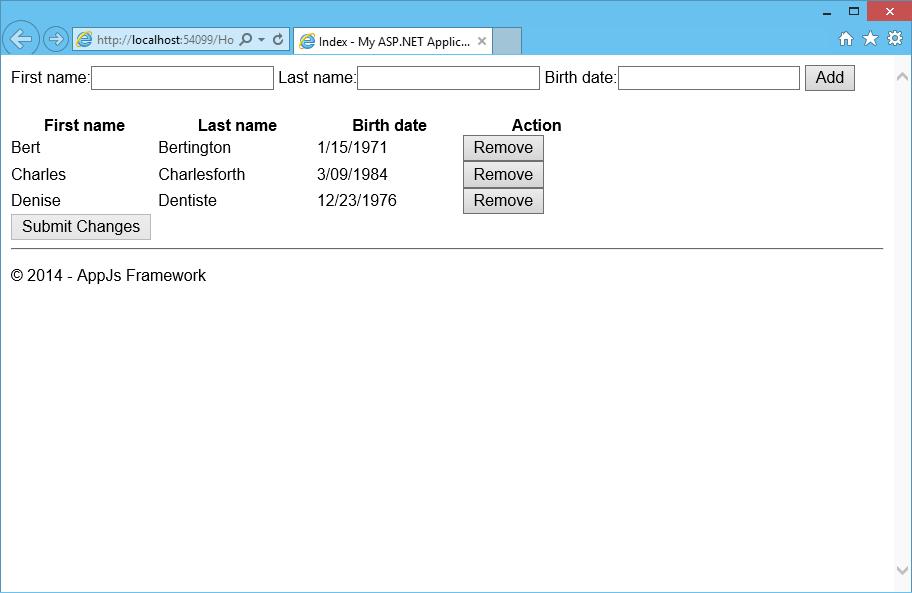Open the Home icon in browser toolbar

[846, 39]
